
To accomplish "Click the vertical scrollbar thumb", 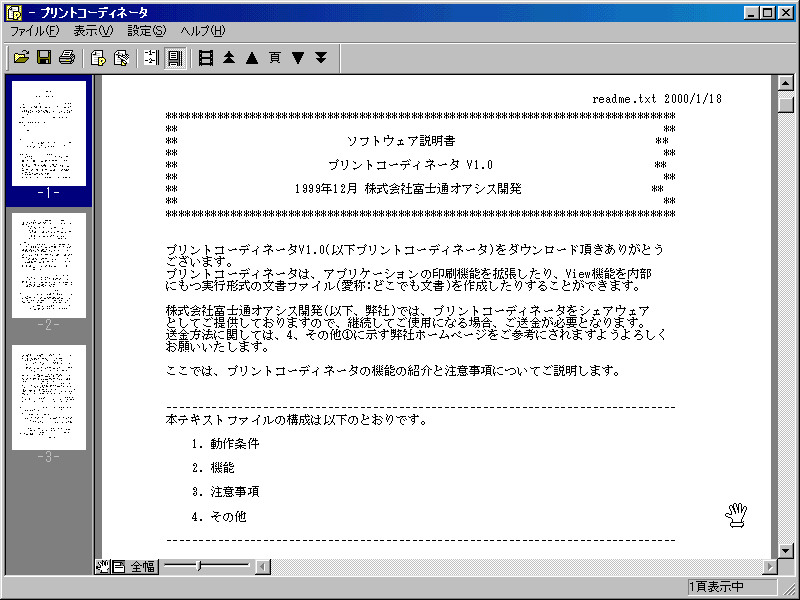I will point(786,105).
